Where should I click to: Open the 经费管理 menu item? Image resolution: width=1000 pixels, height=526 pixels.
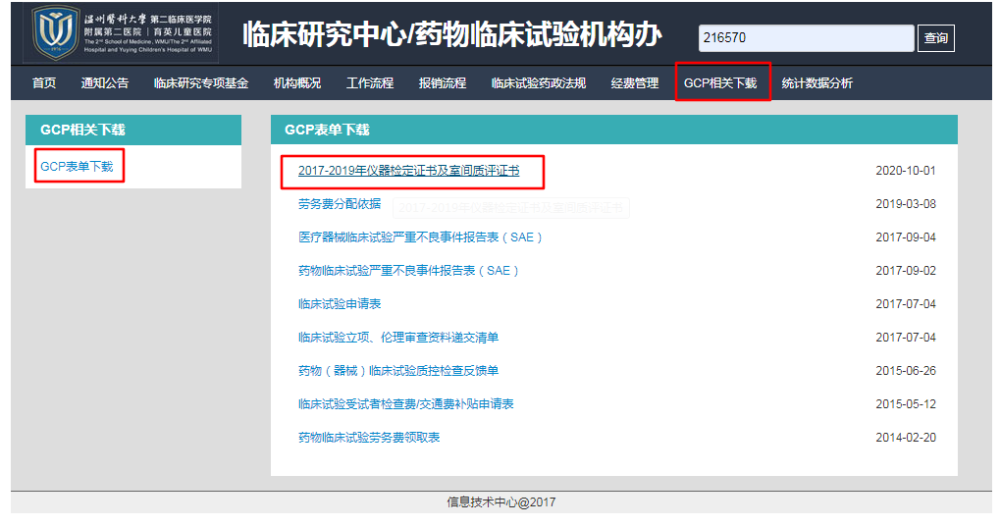coord(635,83)
